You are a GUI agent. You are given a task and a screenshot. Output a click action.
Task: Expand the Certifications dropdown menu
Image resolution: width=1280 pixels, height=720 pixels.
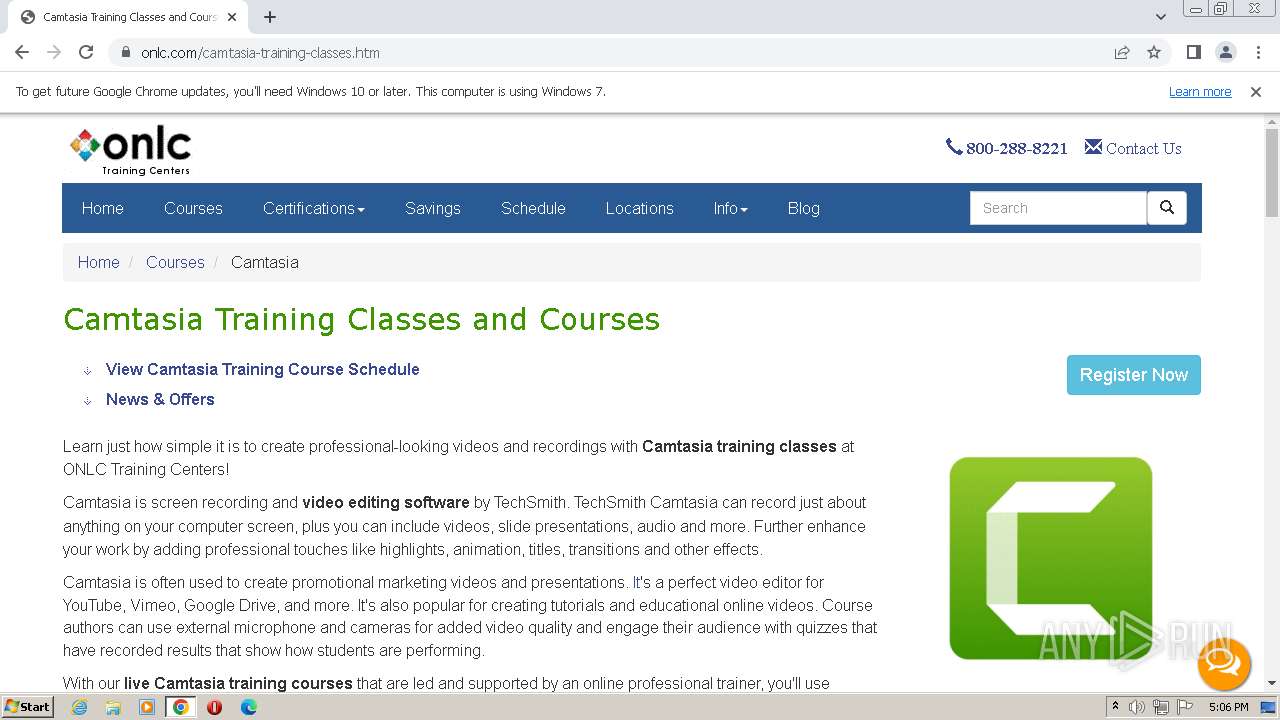tap(313, 208)
